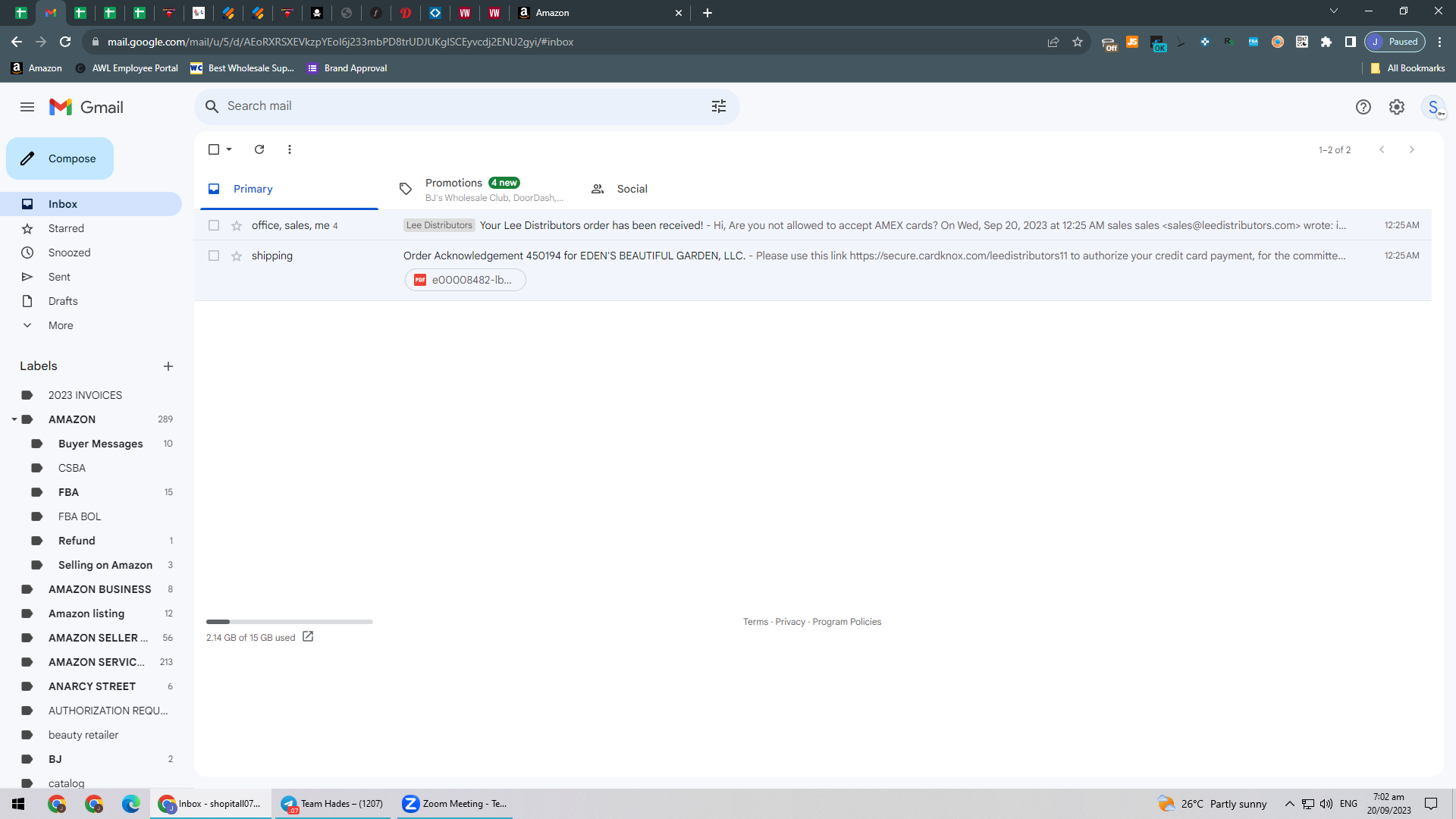This screenshot has width=1456, height=819.
Task: Open search options filter icon
Action: click(719, 106)
